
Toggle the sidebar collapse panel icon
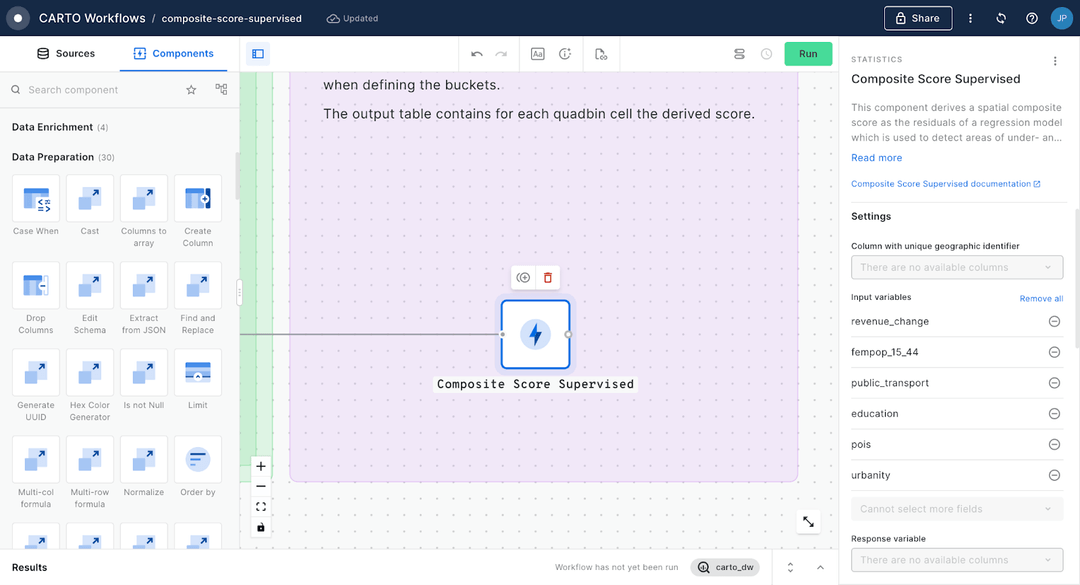point(258,53)
